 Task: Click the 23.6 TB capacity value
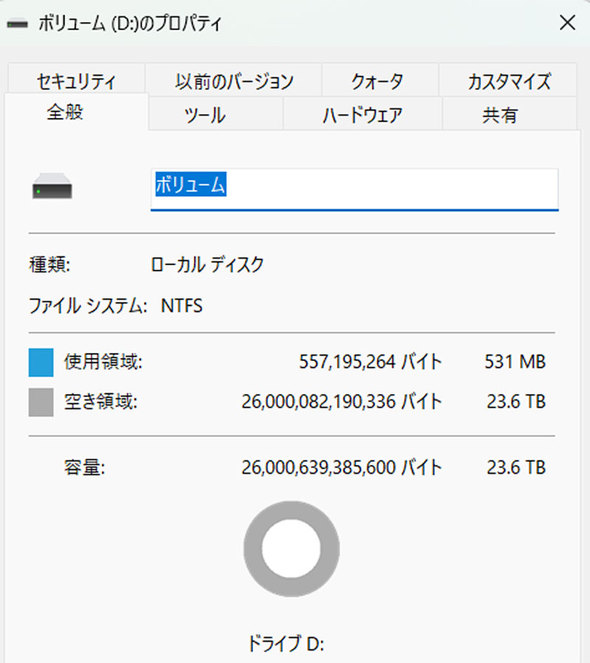point(516,468)
